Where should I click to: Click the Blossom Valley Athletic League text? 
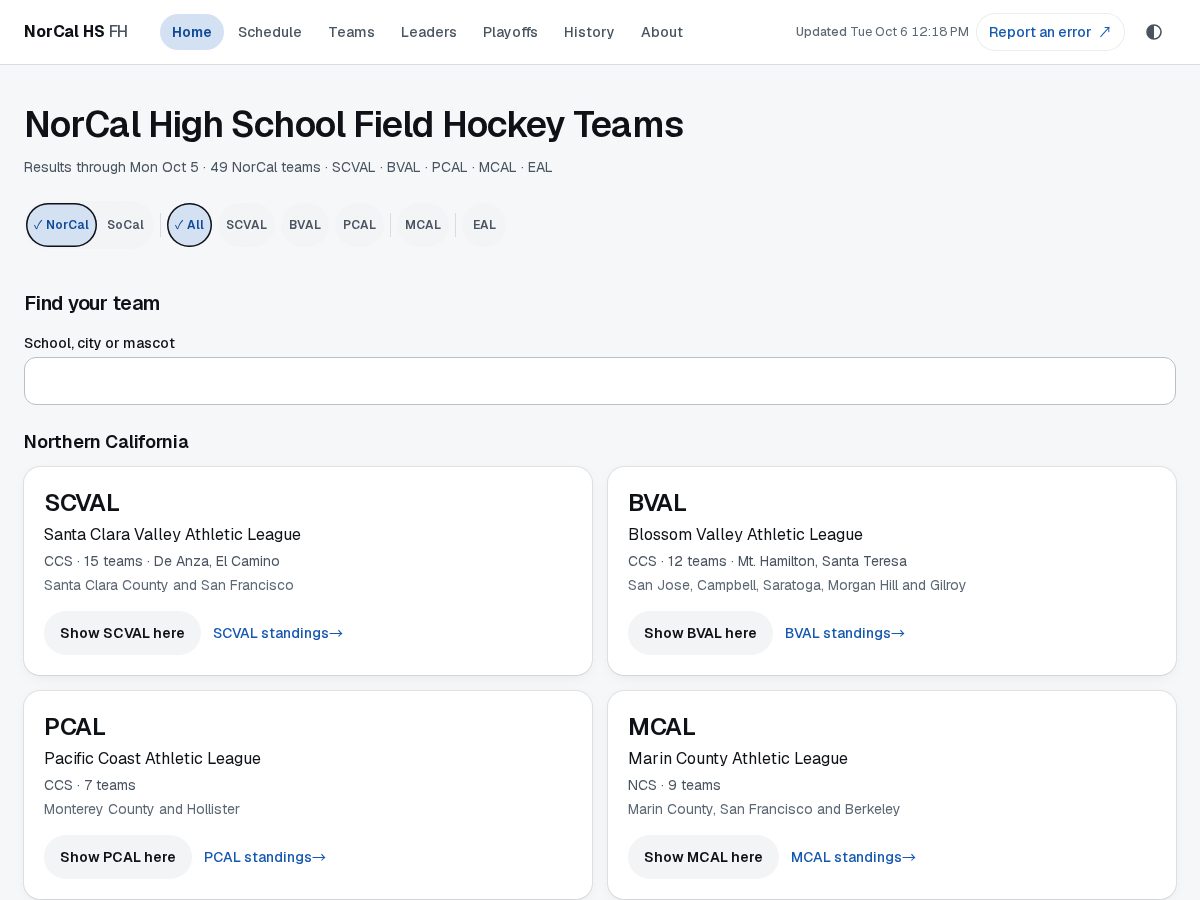(x=745, y=535)
